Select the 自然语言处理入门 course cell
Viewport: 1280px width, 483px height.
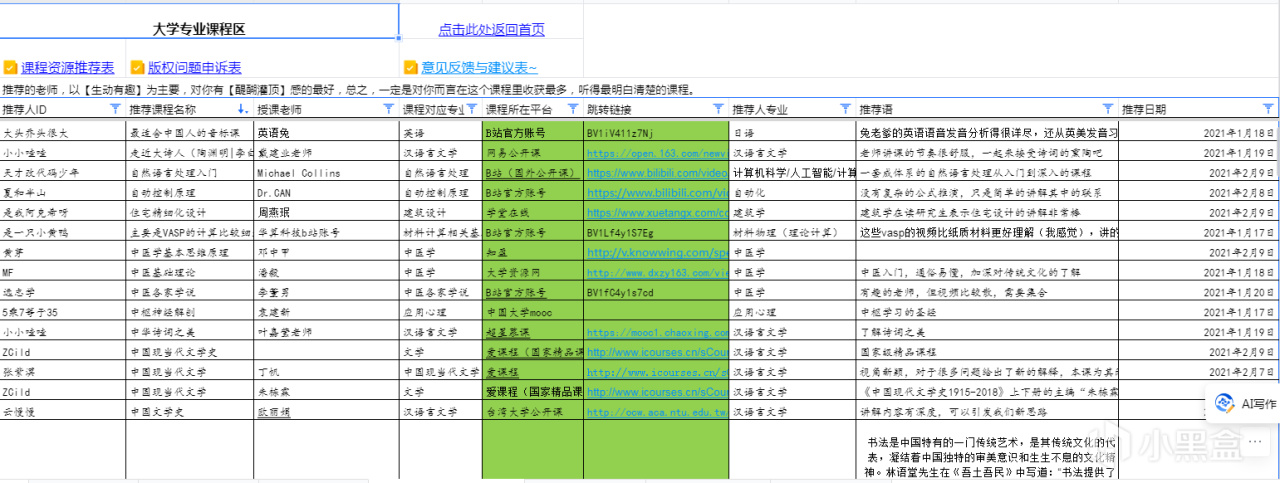pos(190,173)
